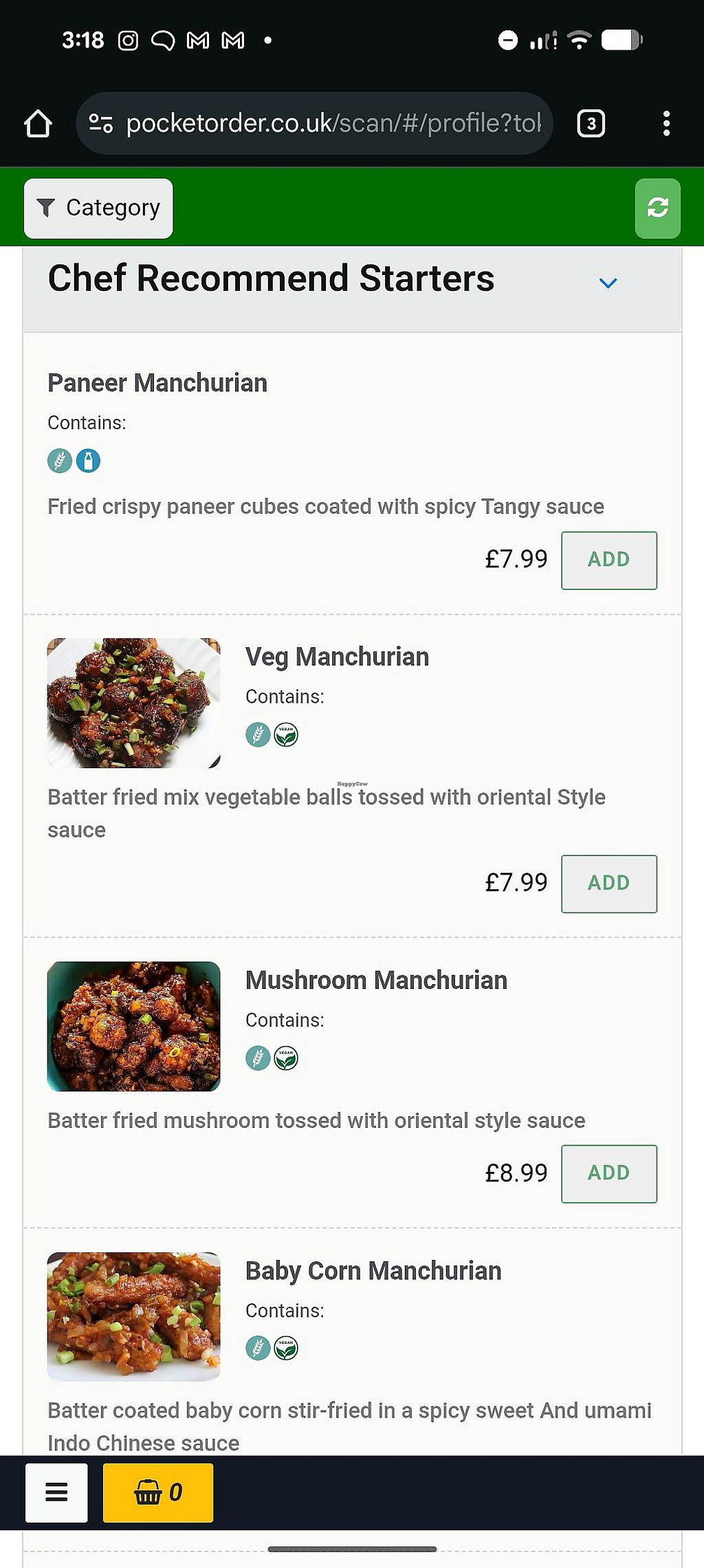View the Baby Corn Manchurian photo
The image size is (704, 1568).
click(x=134, y=1316)
